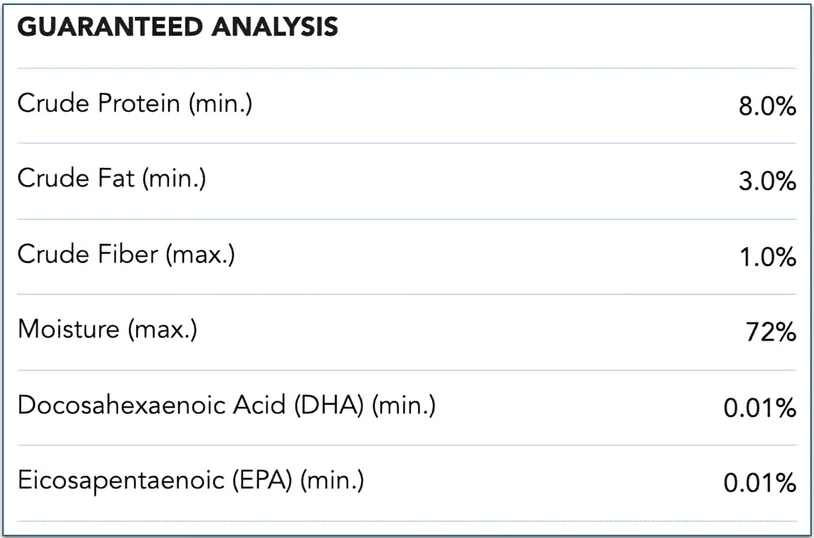Select the Moisture (max.) label
The height and width of the screenshot is (538, 814).
pyautogui.click(x=107, y=330)
